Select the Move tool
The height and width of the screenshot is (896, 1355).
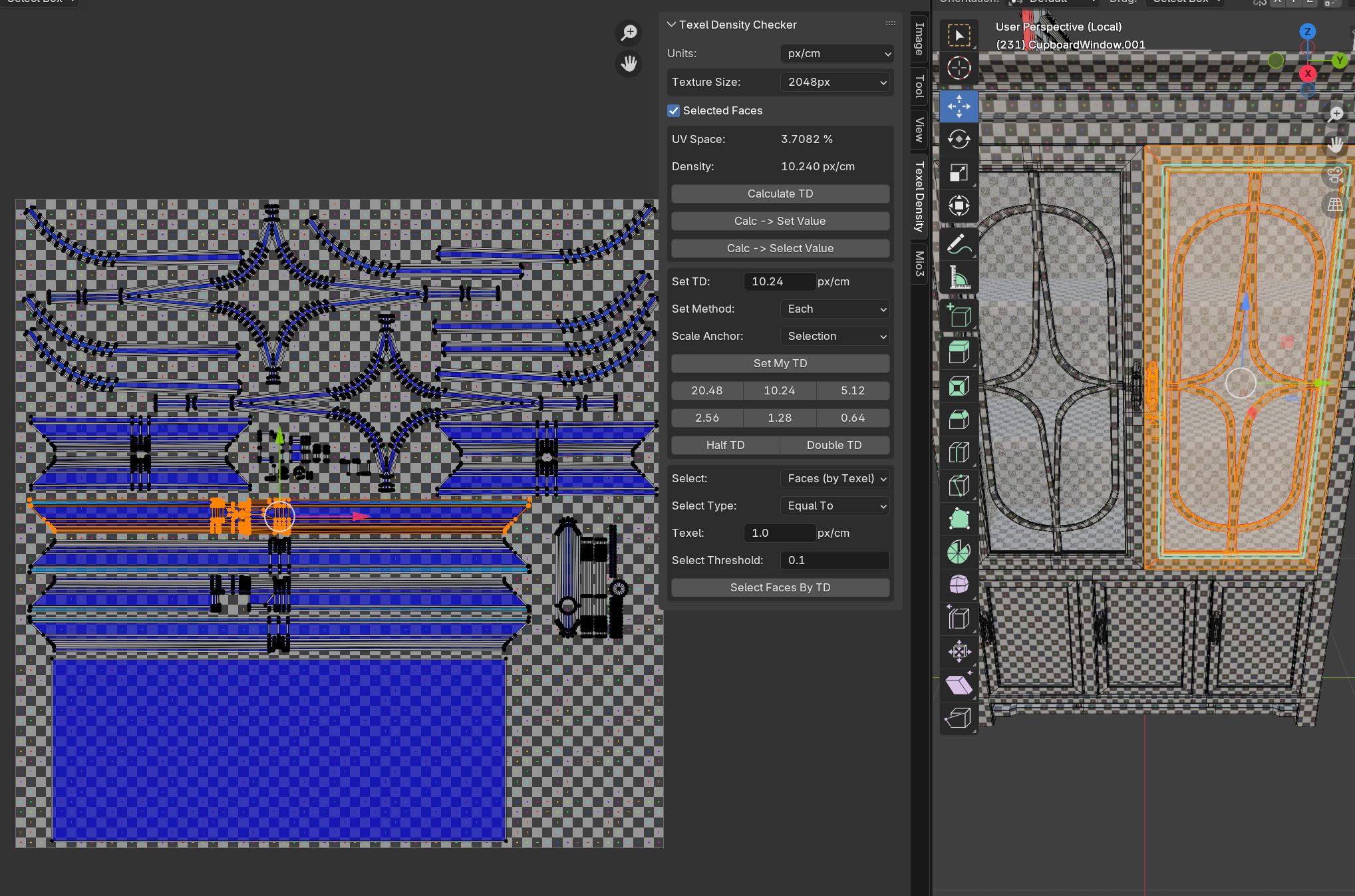click(959, 106)
